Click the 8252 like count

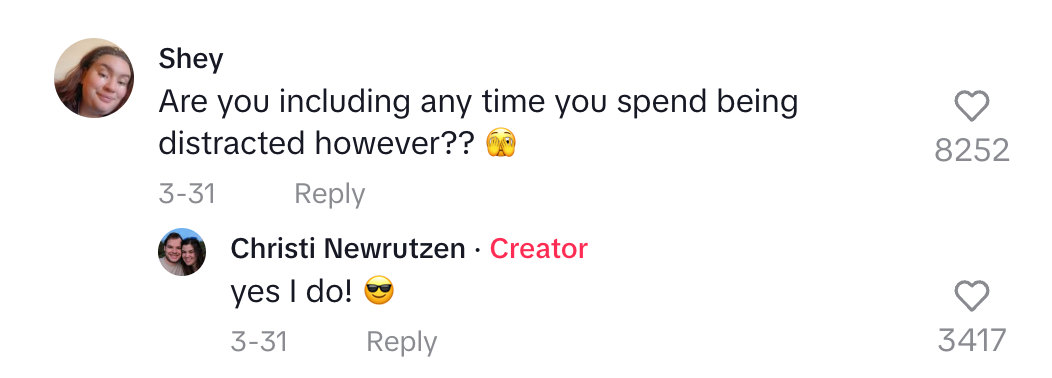tap(971, 151)
